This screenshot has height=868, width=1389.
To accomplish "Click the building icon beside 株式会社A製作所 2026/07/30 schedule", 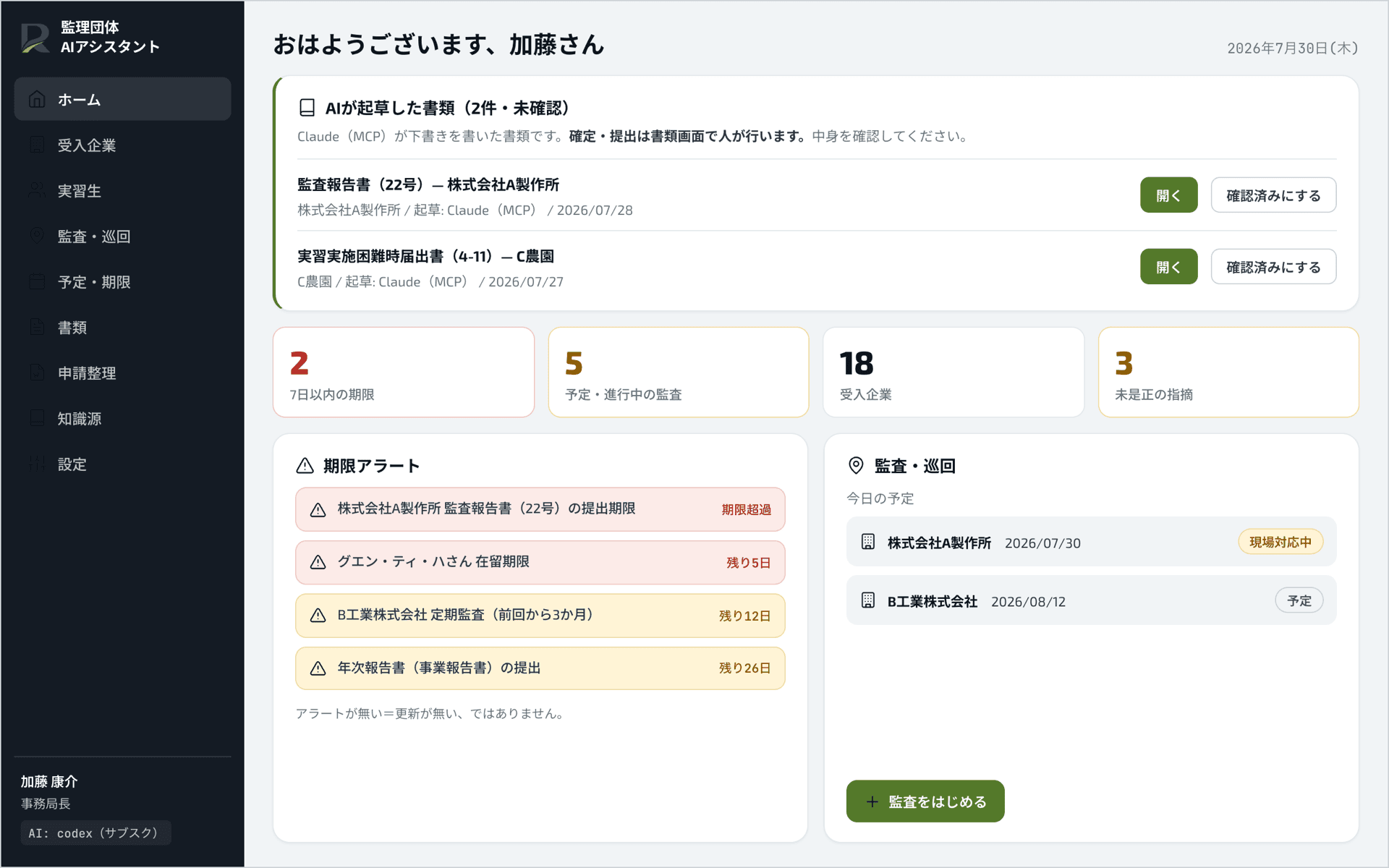I will (x=868, y=542).
